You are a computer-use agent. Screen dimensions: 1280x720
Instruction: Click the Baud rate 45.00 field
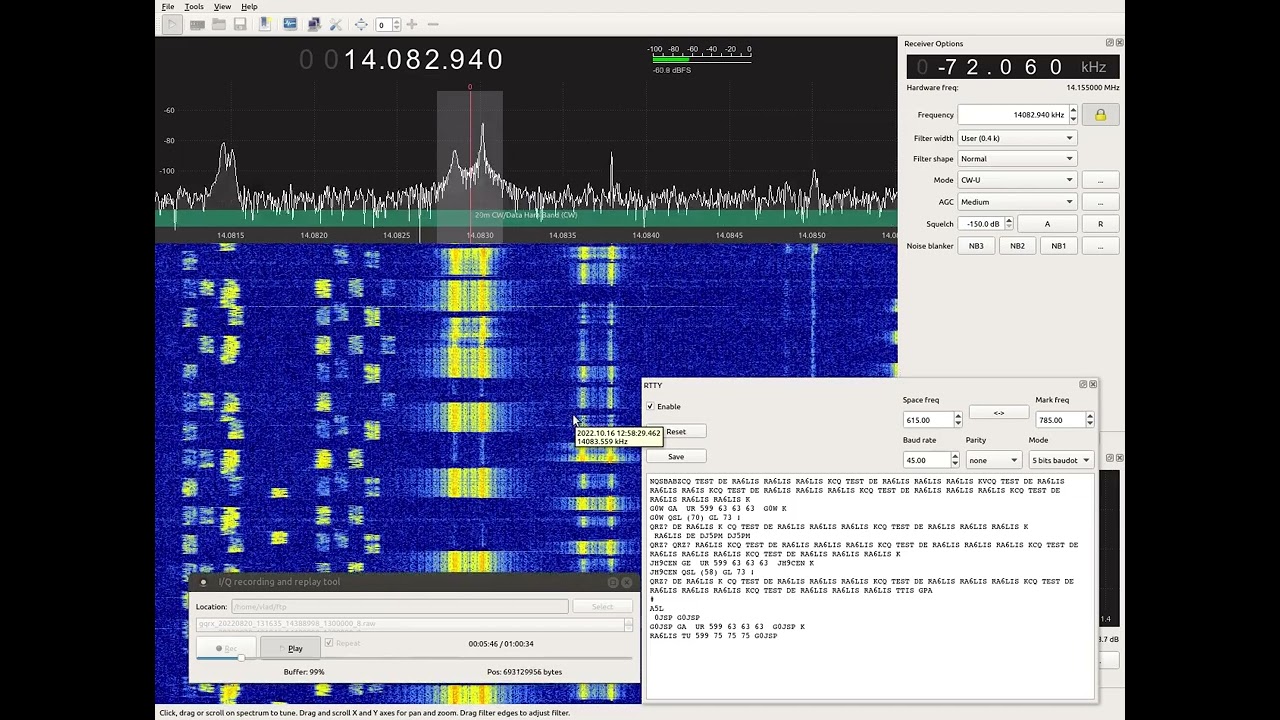[x=927, y=460]
